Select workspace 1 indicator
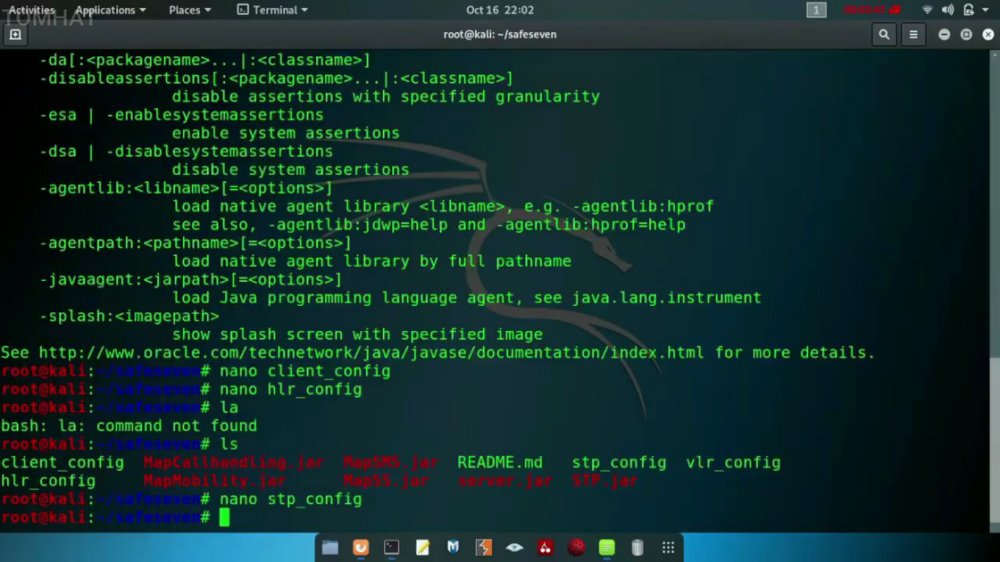The height and width of the screenshot is (562, 1000). click(x=816, y=10)
